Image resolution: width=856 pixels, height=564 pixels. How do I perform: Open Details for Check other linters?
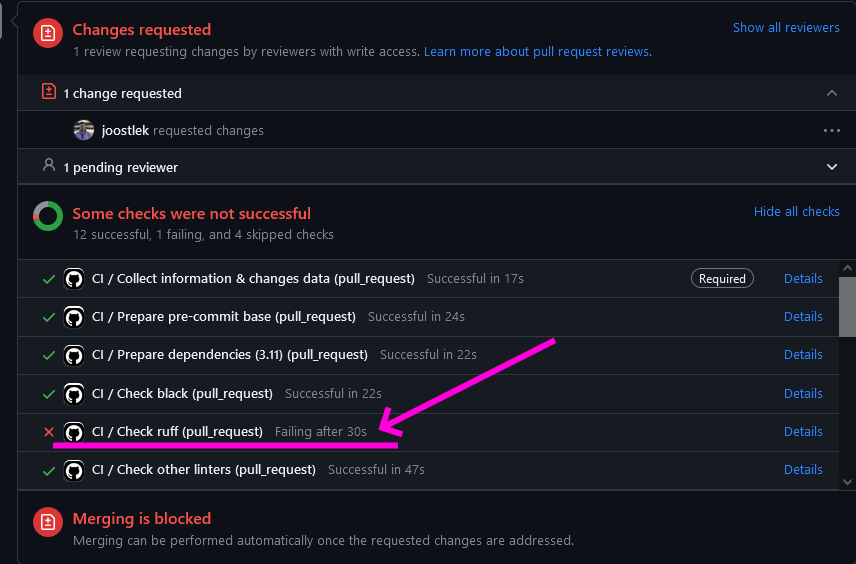803,470
